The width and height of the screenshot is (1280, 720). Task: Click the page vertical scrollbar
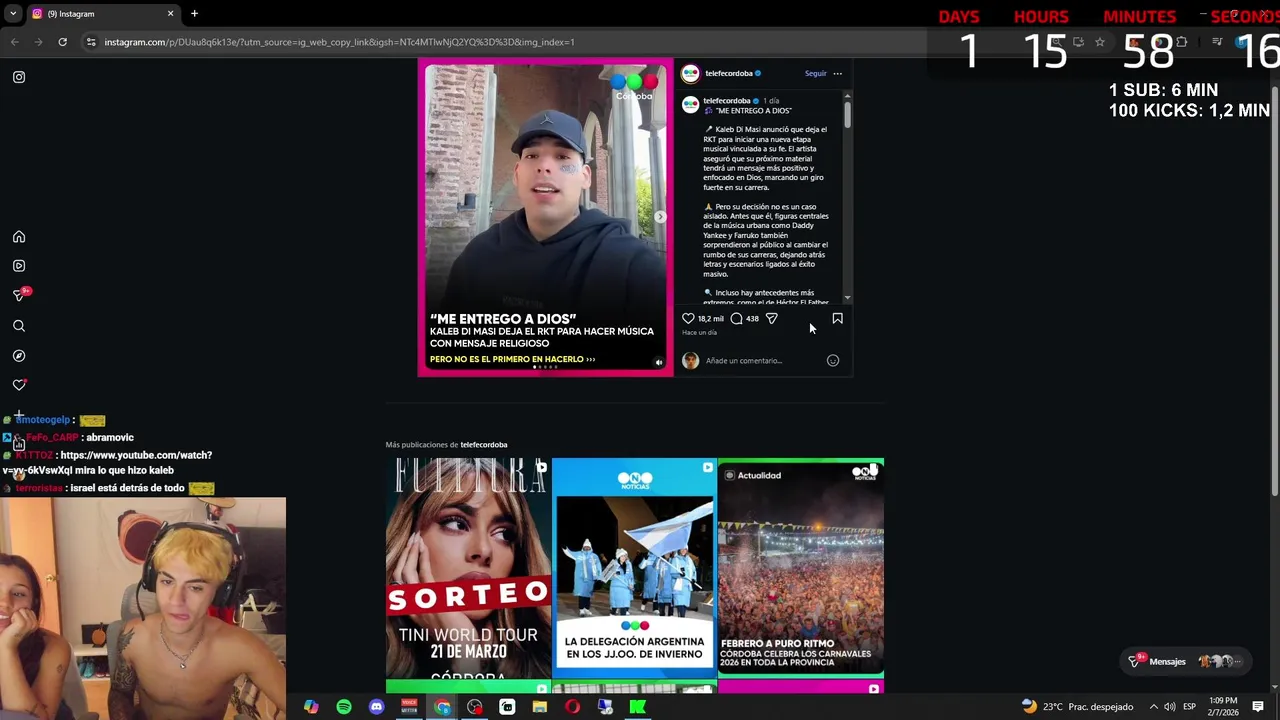click(x=1274, y=290)
